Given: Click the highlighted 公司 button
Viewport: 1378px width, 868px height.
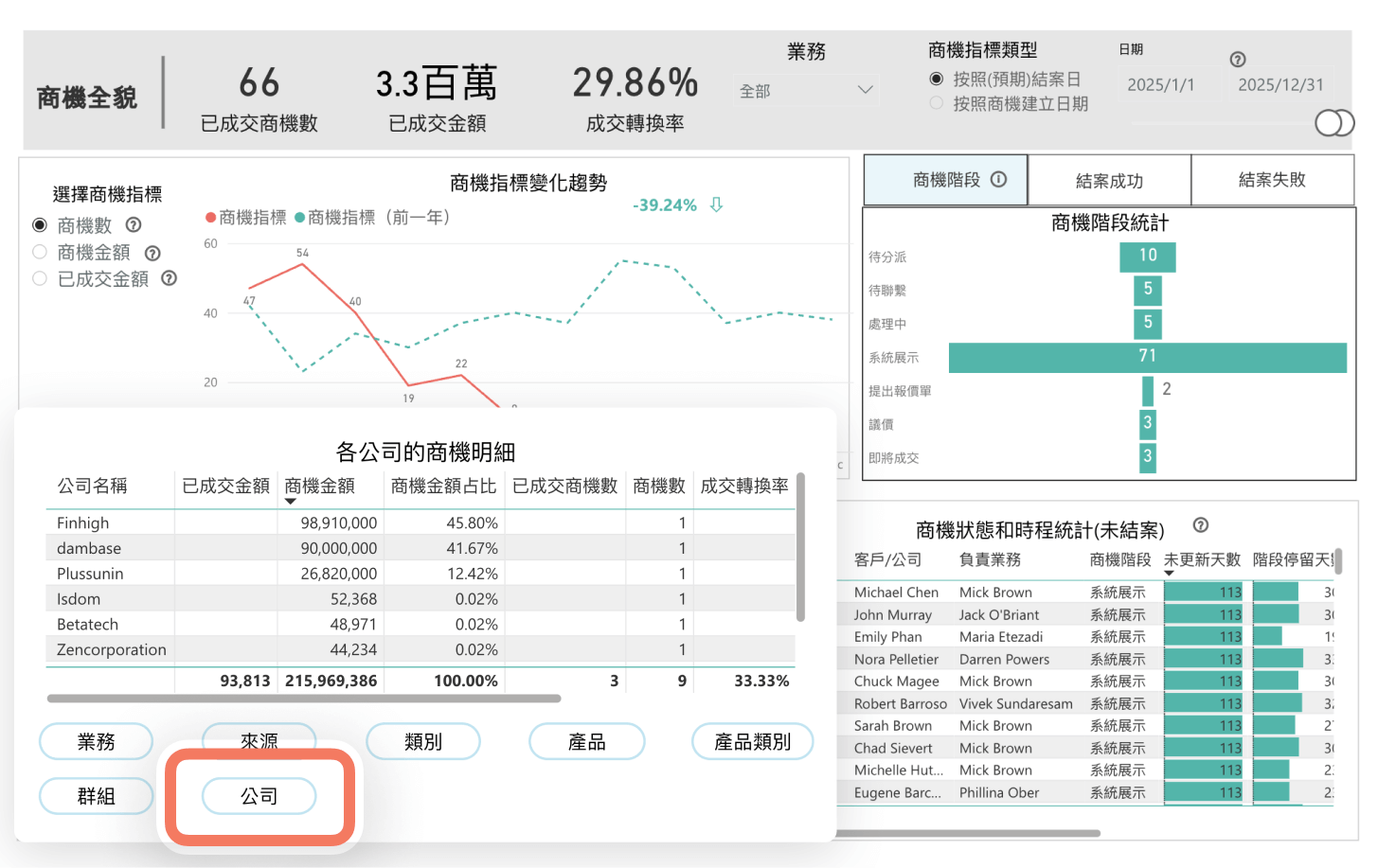Looking at the screenshot, I should point(259,796).
